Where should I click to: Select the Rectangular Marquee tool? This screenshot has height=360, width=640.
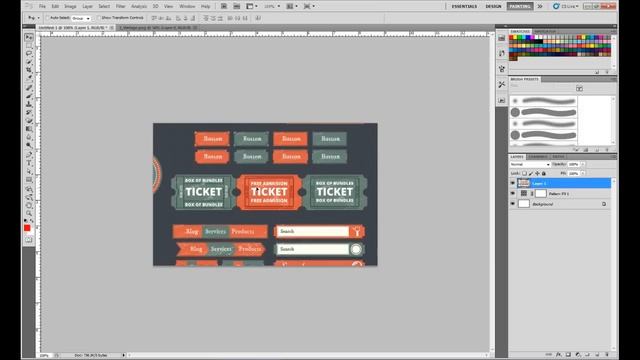[x=29, y=46]
